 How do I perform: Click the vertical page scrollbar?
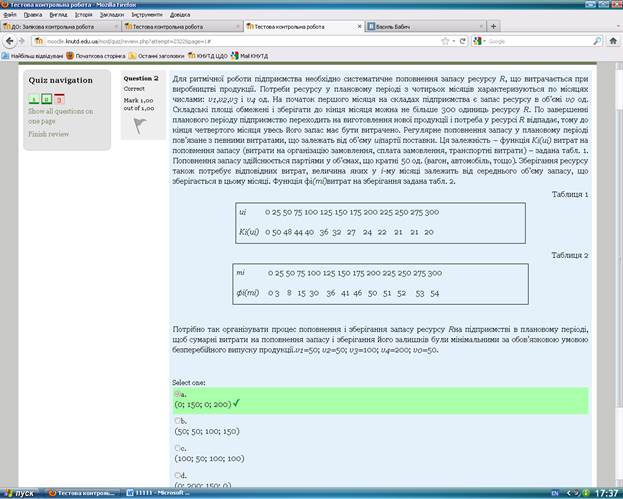click(x=619, y=275)
